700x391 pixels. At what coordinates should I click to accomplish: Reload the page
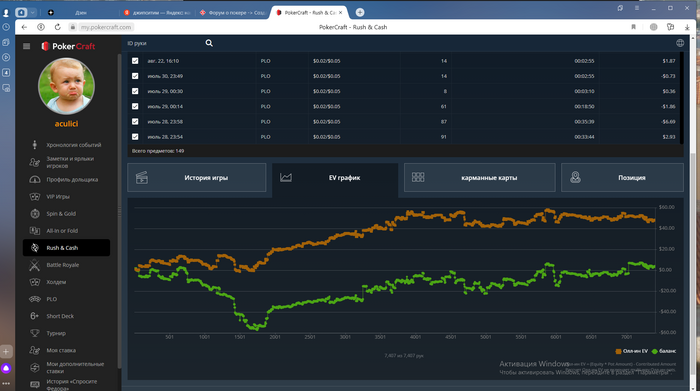58,27
